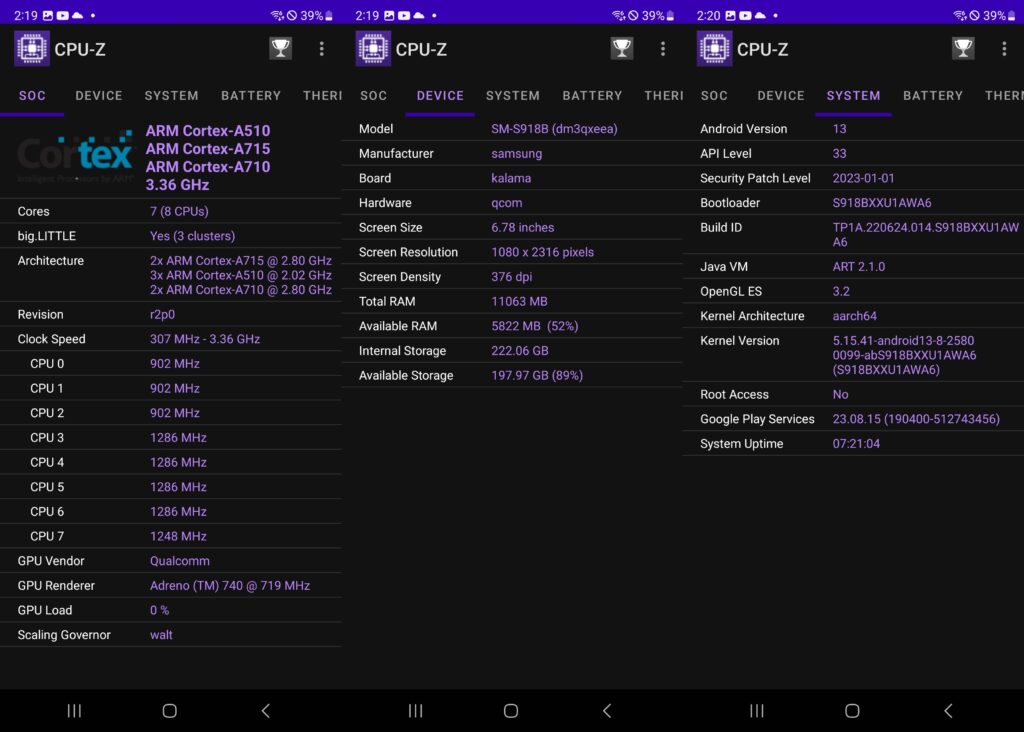
Task: Tap the CPU-Z app logo in SOC screen
Action: click(x=32, y=48)
